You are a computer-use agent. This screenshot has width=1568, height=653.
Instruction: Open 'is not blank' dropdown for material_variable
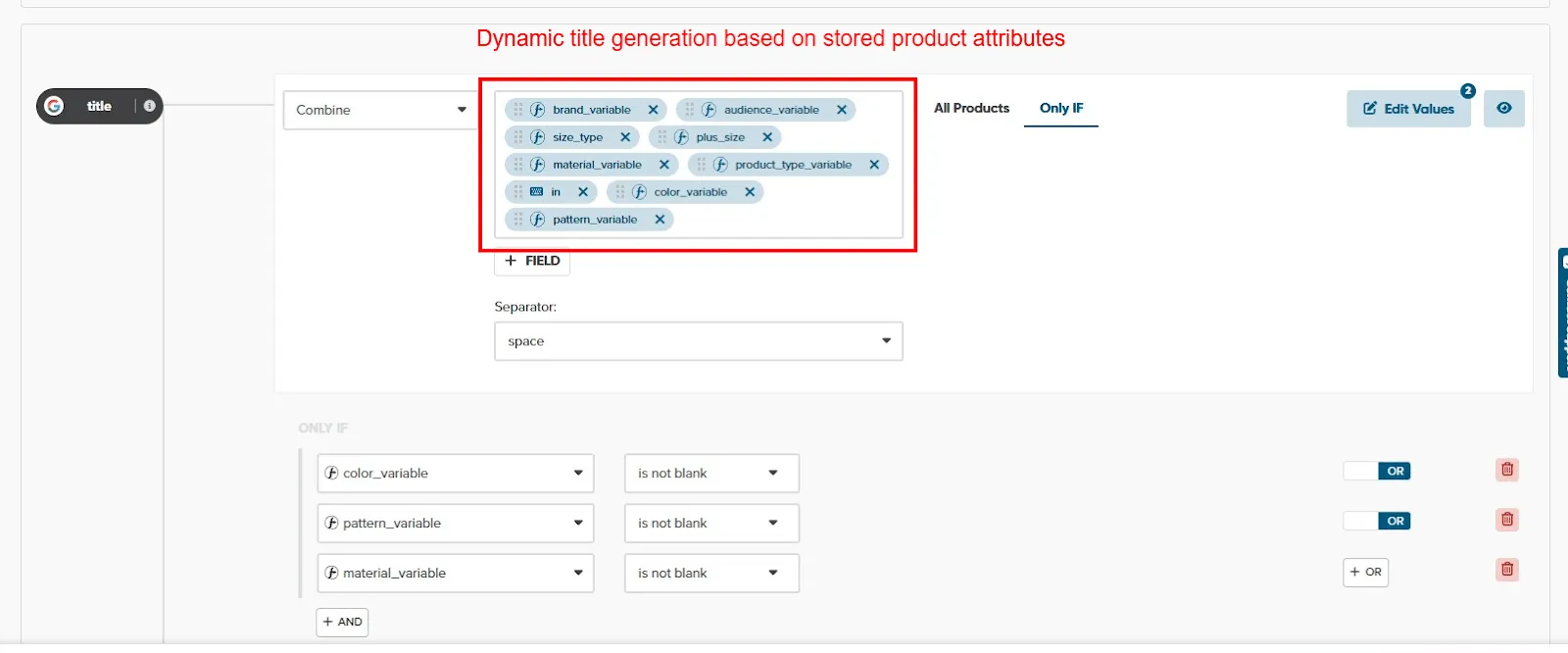[x=711, y=574]
